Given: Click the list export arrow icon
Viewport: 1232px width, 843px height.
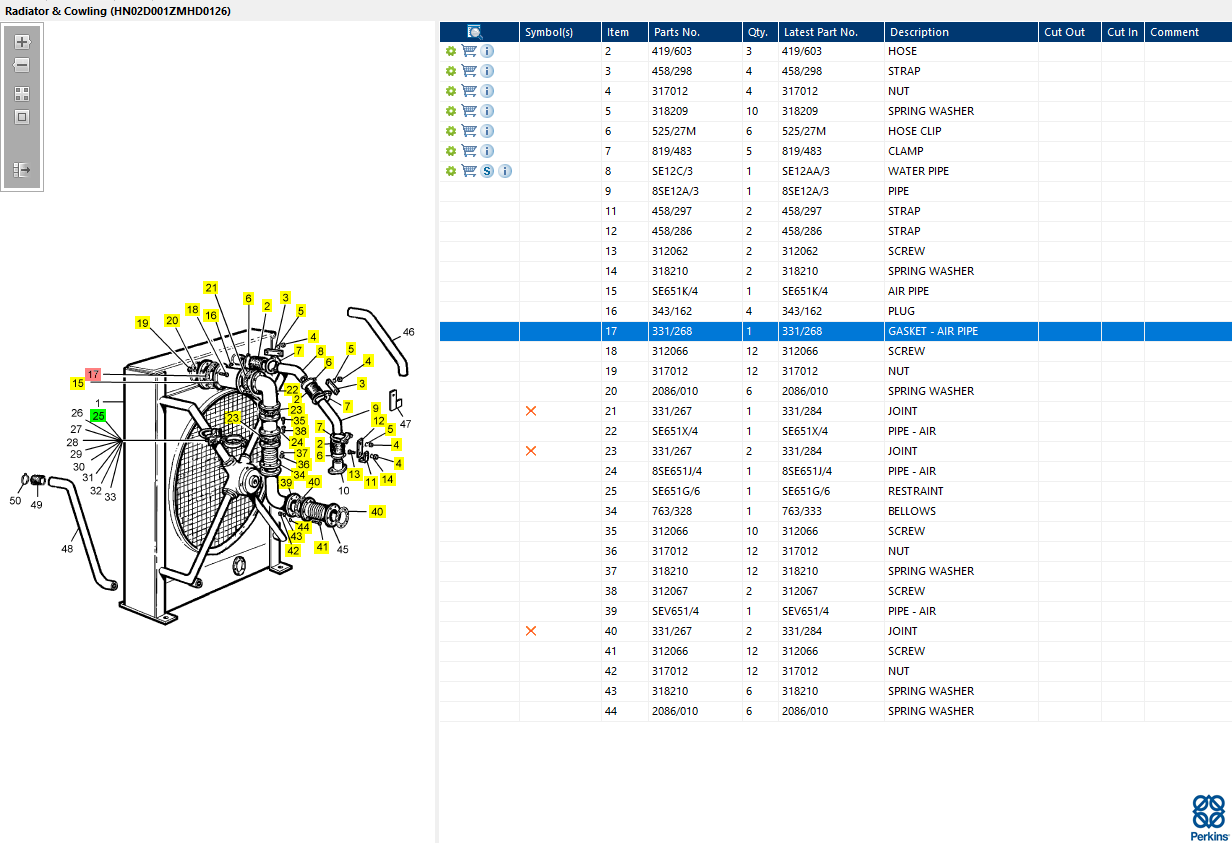Looking at the screenshot, I should pyautogui.click(x=22, y=170).
